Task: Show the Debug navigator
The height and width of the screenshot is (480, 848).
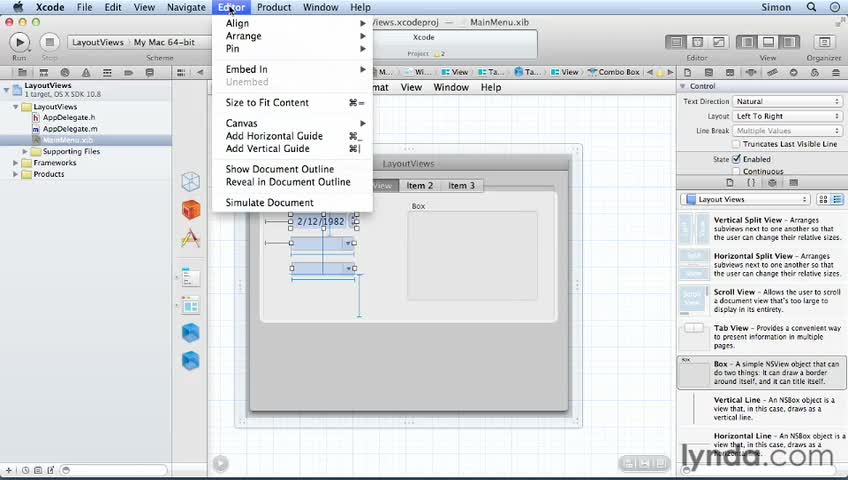Action: (107, 72)
